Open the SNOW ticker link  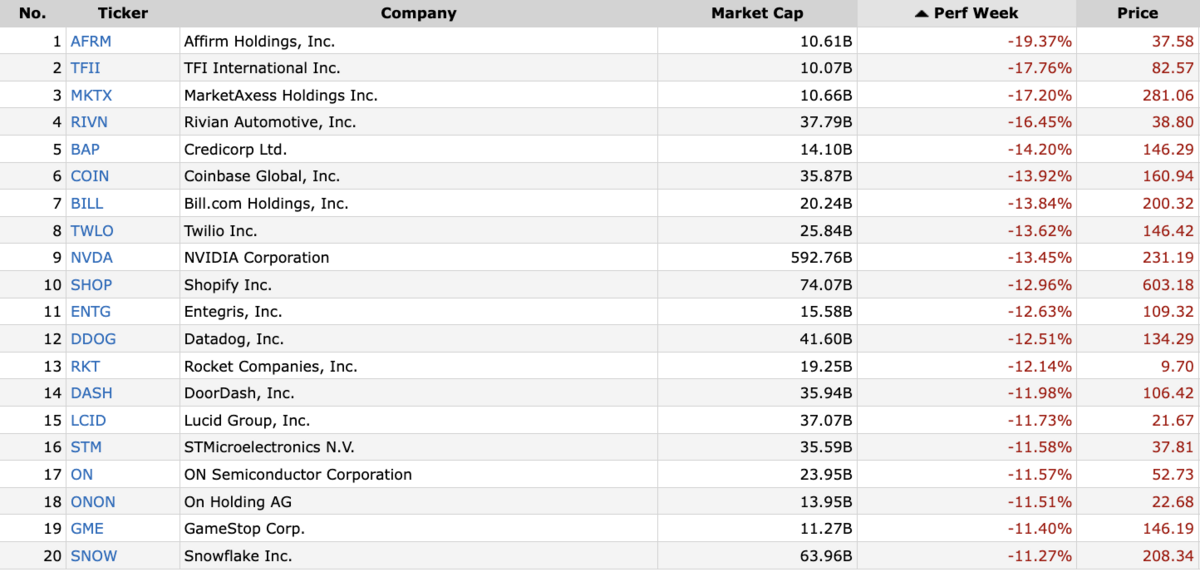click(x=93, y=555)
